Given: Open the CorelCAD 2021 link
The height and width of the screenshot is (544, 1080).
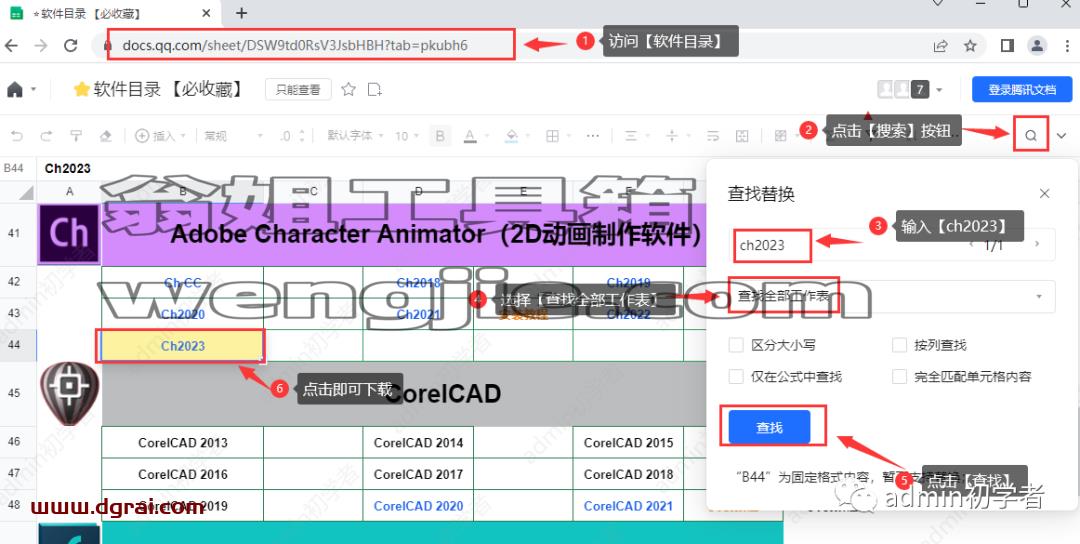Looking at the screenshot, I should 628,506.
